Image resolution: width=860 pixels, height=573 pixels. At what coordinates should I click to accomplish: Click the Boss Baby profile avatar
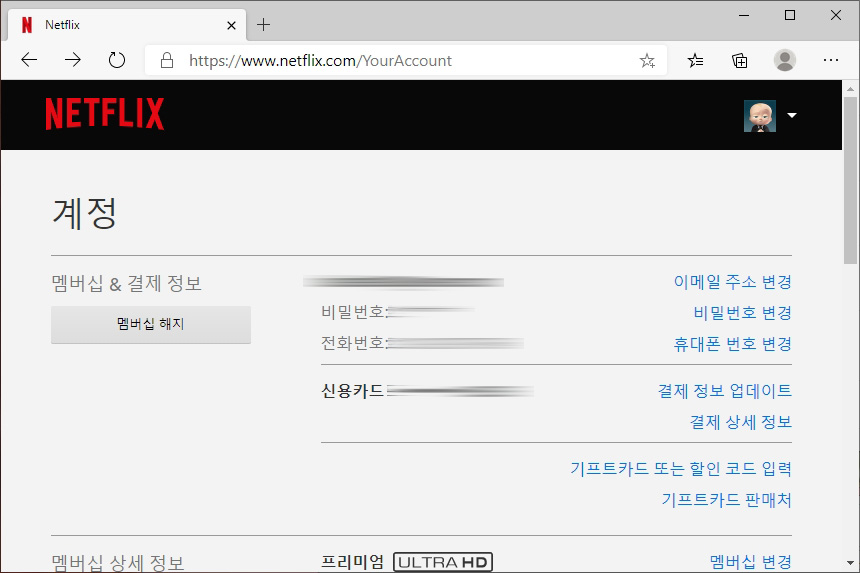[x=760, y=116]
